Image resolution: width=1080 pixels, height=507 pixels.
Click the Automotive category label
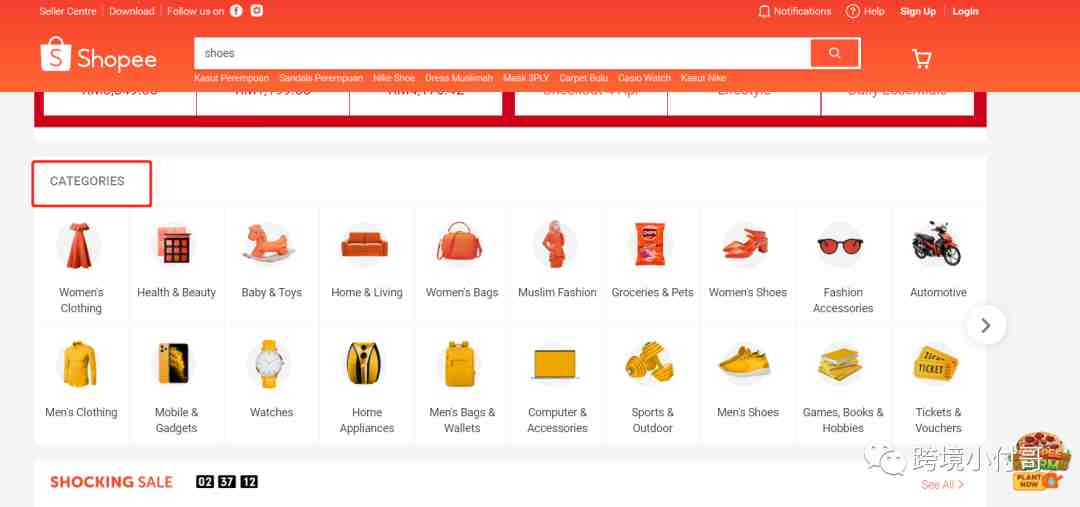point(938,292)
